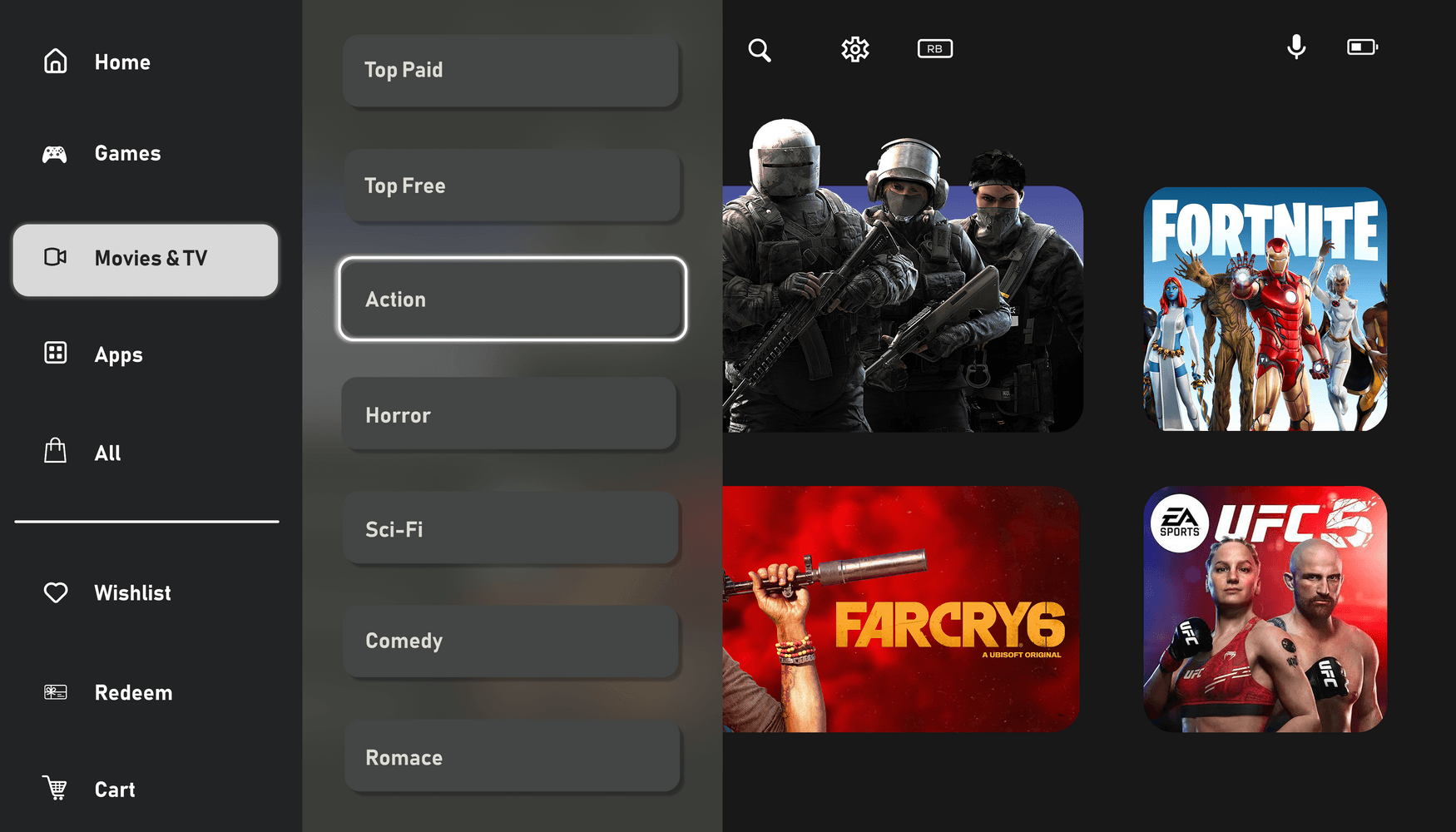Click the Apps grid icon
Image resolution: width=1456 pixels, height=832 pixels.
(x=56, y=353)
